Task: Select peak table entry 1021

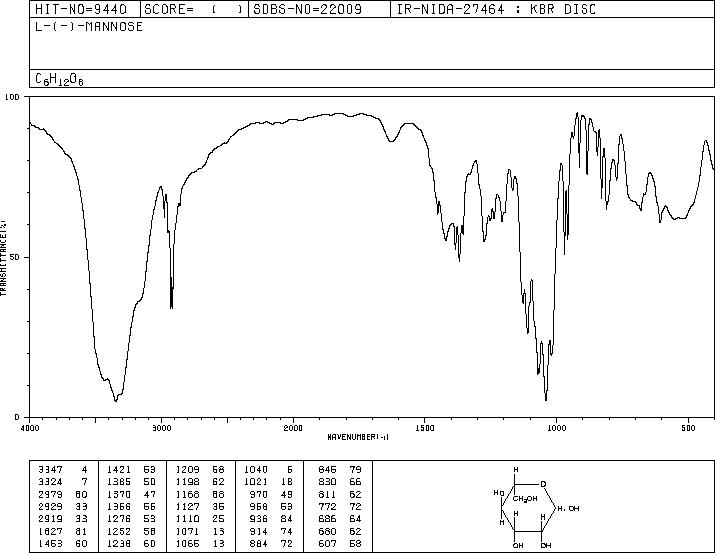Action: pos(269,481)
